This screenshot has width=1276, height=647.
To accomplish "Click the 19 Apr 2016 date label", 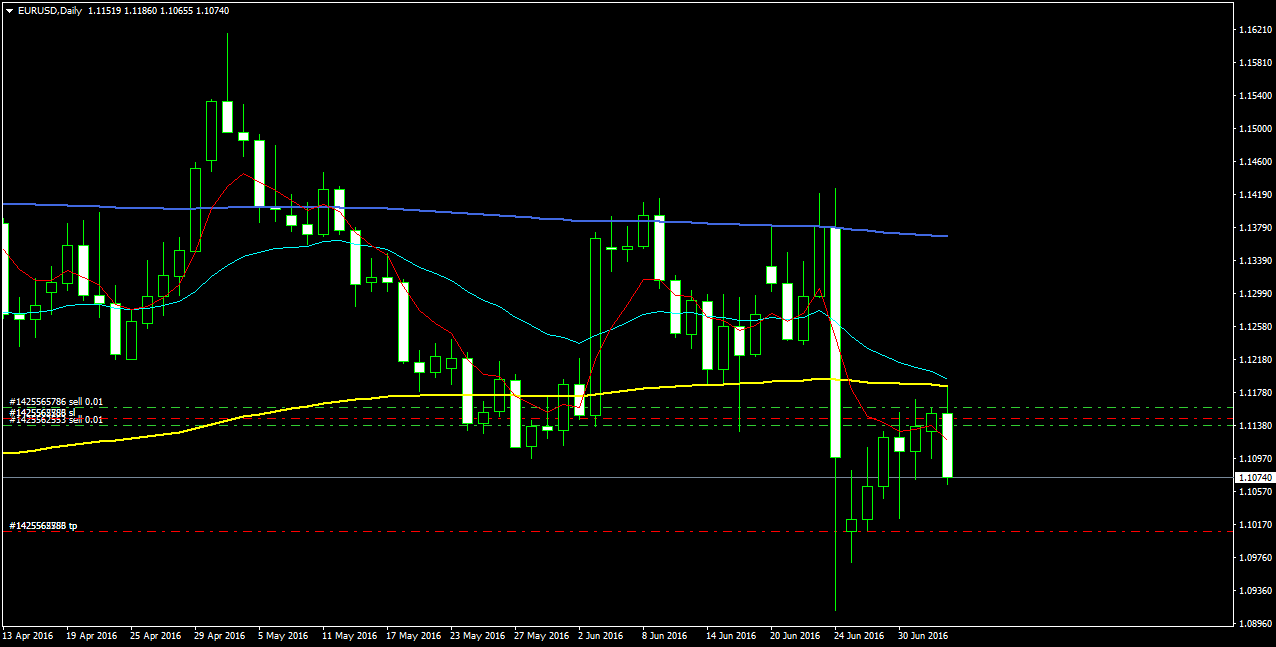I will [x=92, y=636].
